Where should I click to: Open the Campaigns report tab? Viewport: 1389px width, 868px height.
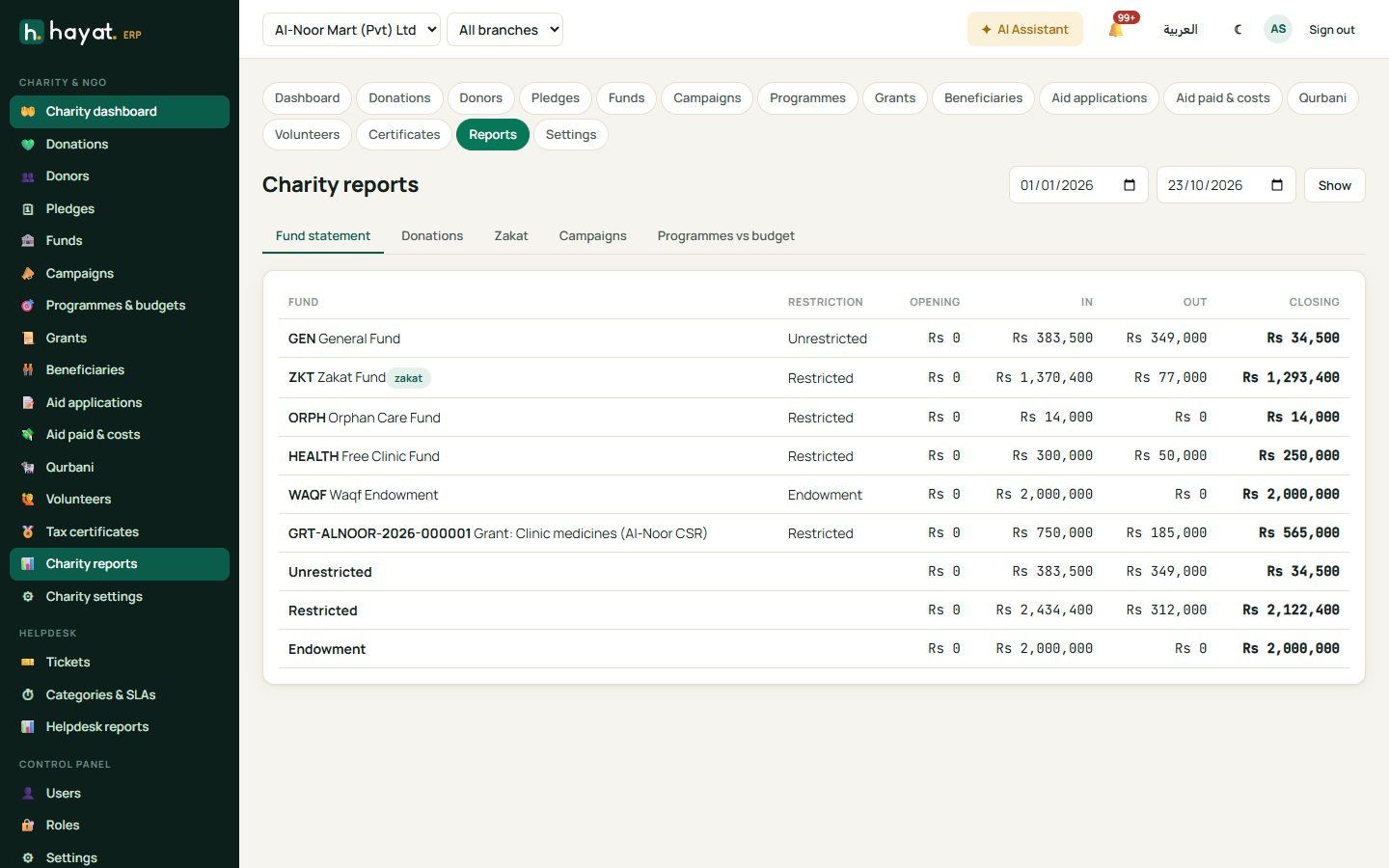point(593,236)
